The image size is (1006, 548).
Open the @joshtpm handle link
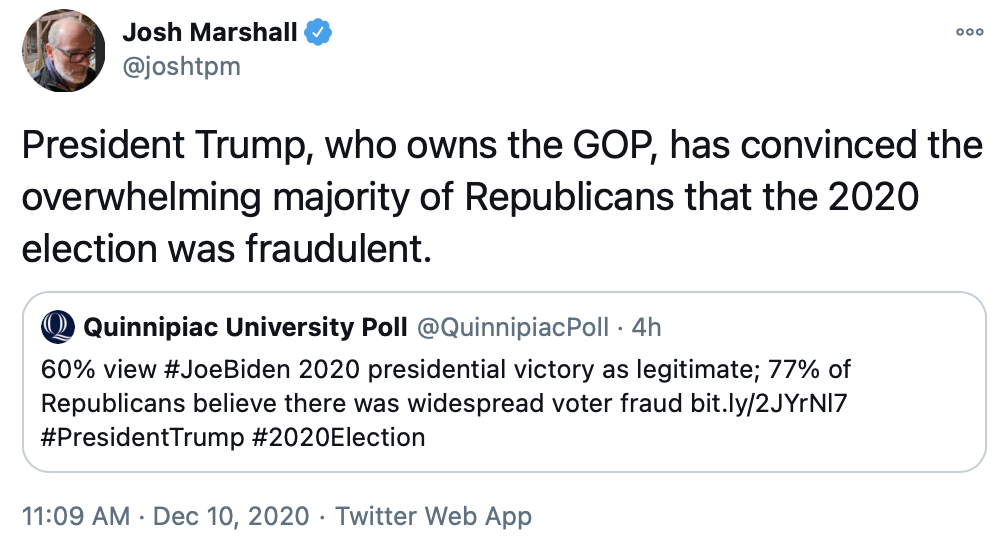point(181,66)
